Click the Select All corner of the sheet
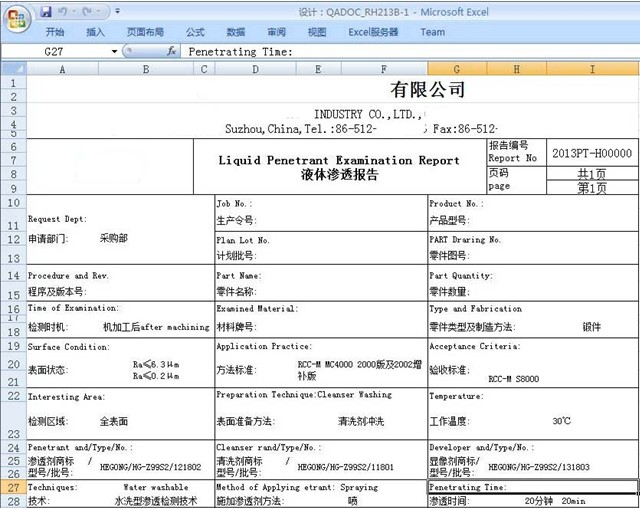The height and width of the screenshot is (508, 640). coord(12,69)
